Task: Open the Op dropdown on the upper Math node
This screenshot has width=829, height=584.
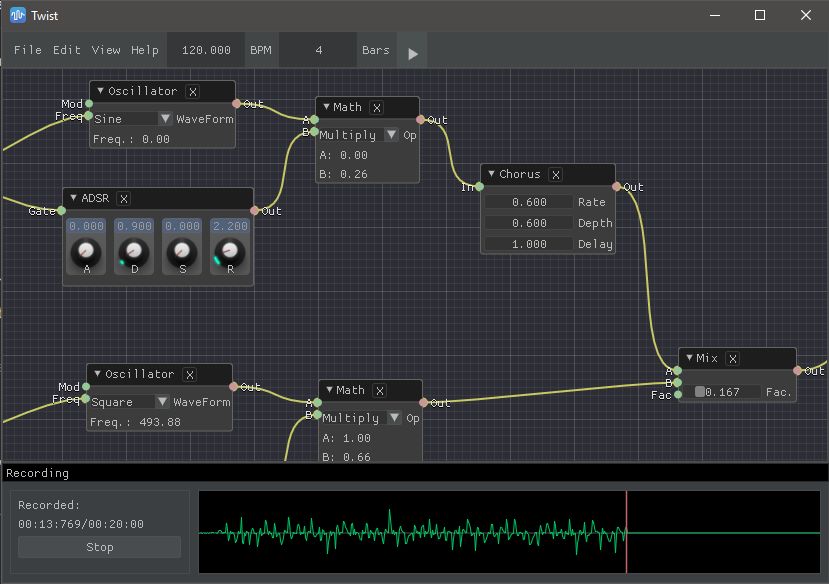Action: point(391,135)
